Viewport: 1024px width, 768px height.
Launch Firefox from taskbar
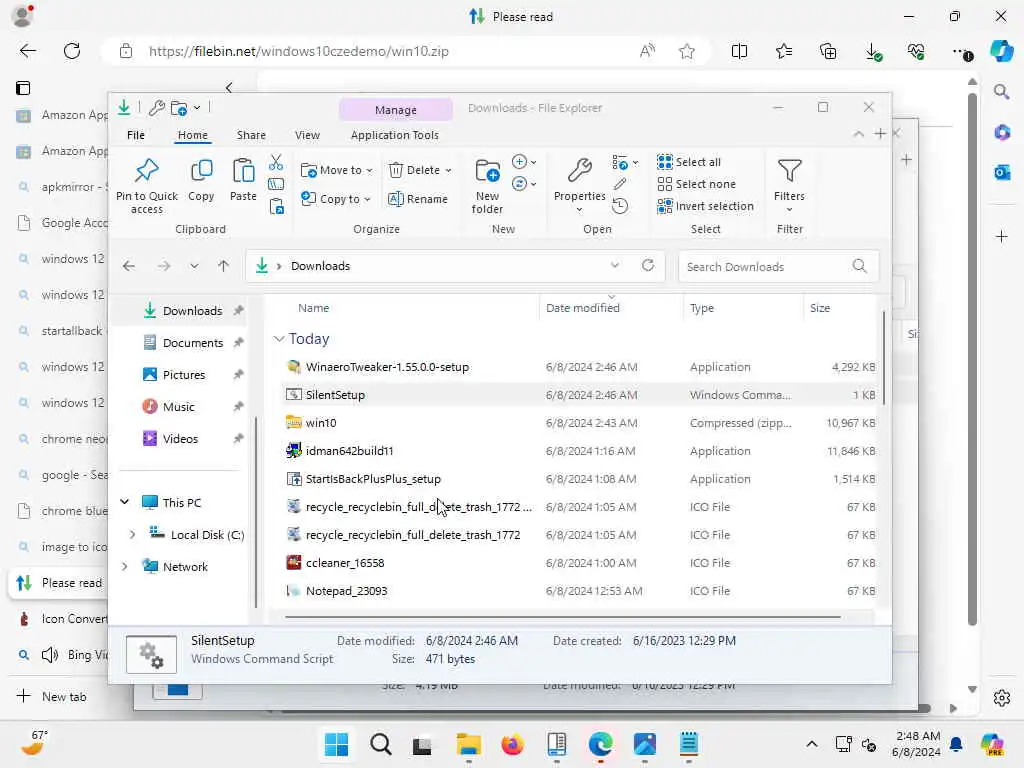click(x=512, y=744)
